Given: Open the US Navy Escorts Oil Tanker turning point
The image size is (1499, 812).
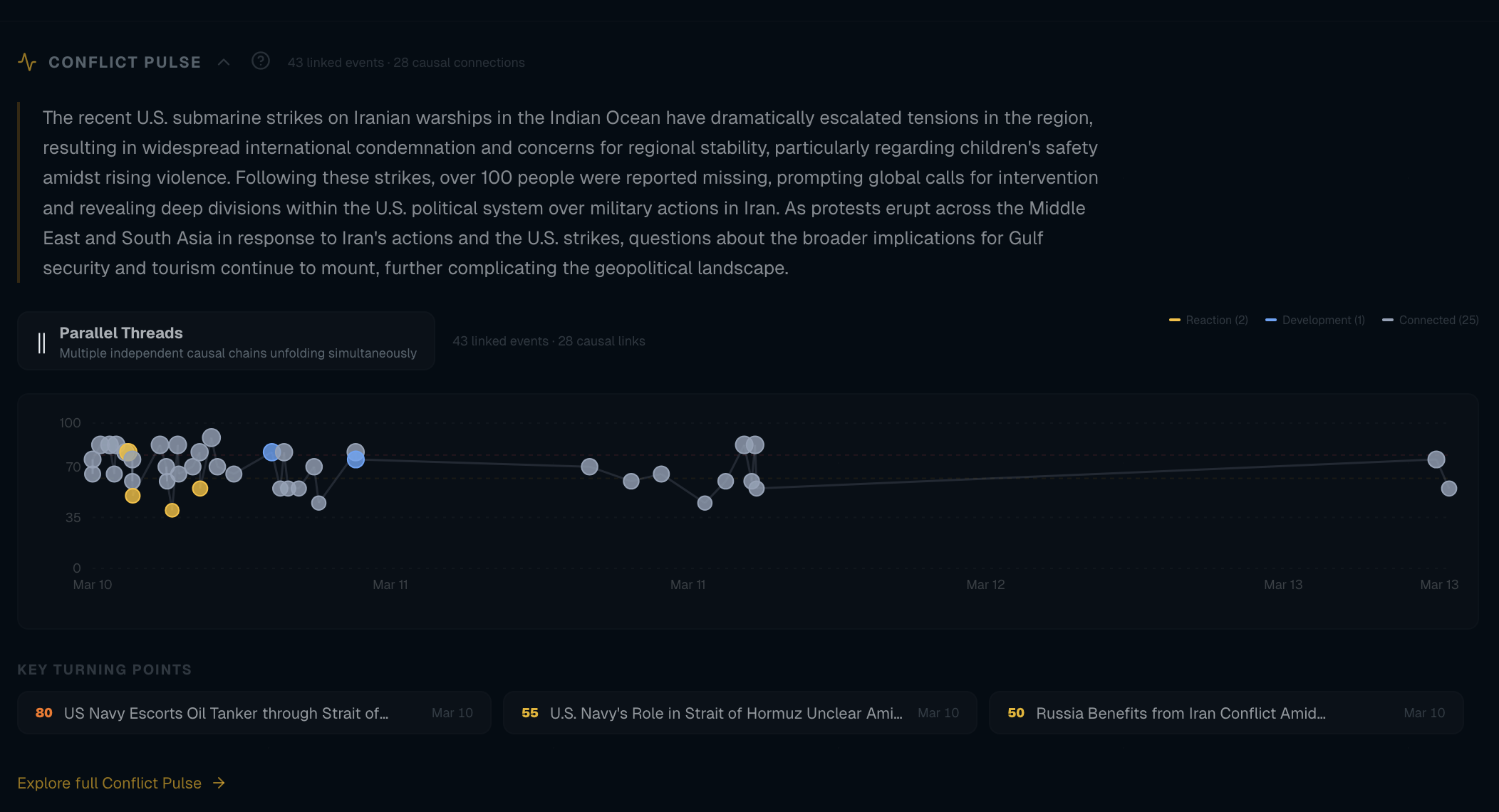Looking at the screenshot, I should pyautogui.click(x=254, y=712).
